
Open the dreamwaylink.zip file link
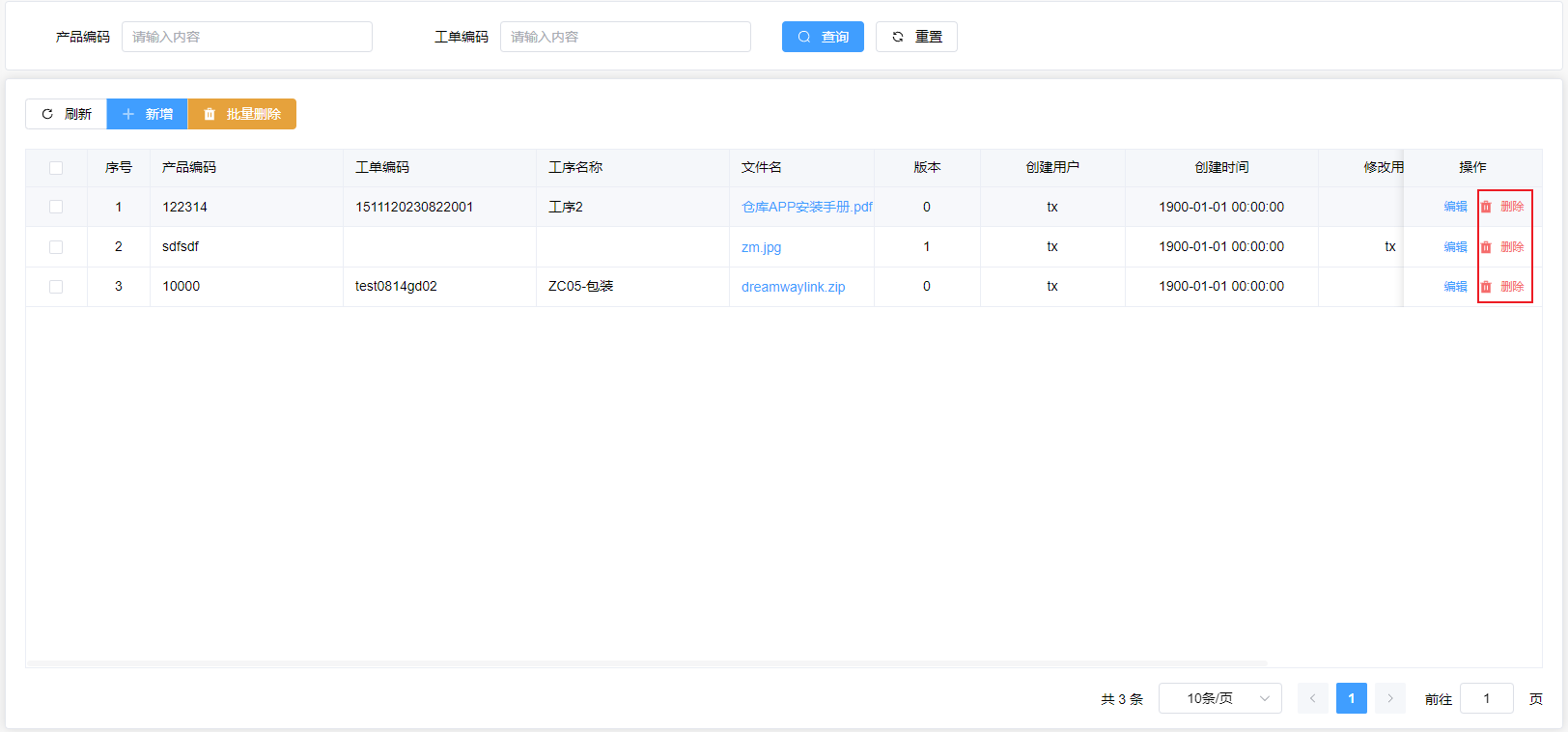coord(793,287)
